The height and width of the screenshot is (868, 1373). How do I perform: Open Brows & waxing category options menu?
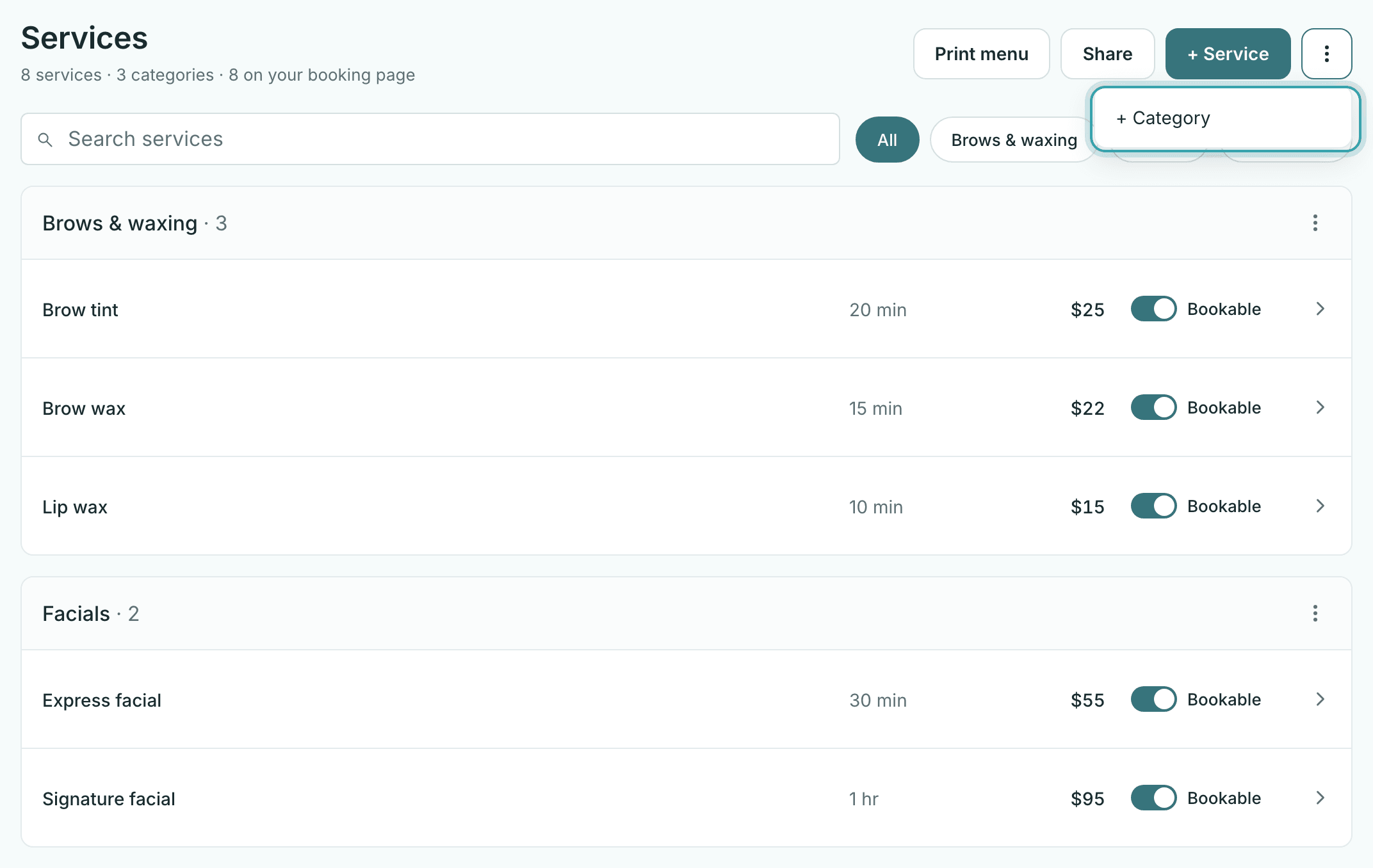pyautogui.click(x=1315, y=223)
